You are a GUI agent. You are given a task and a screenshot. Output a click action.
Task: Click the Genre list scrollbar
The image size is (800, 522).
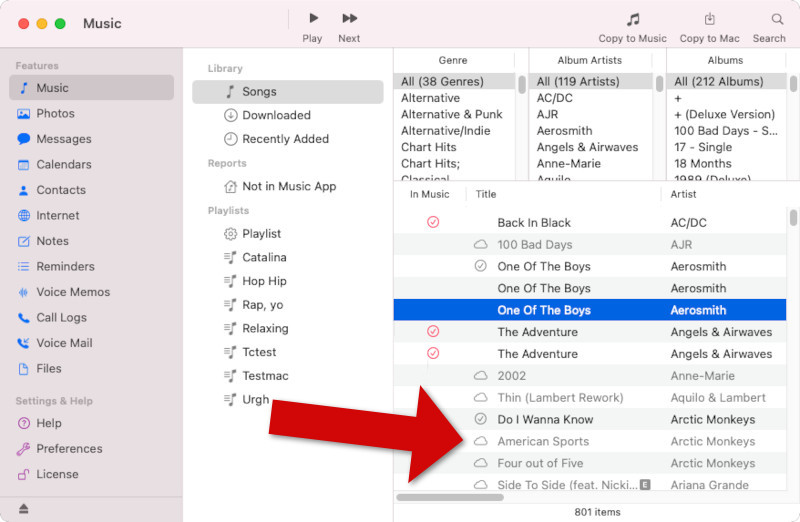[x=521, y=85]
